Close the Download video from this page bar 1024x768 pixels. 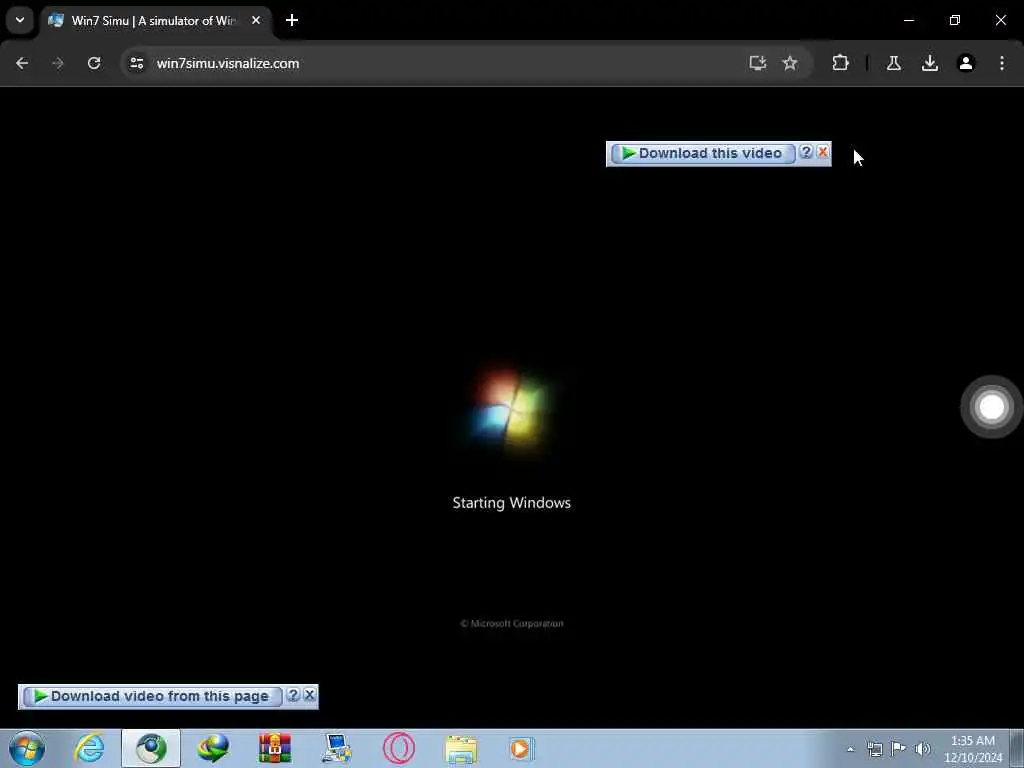[x=310, y=696]
